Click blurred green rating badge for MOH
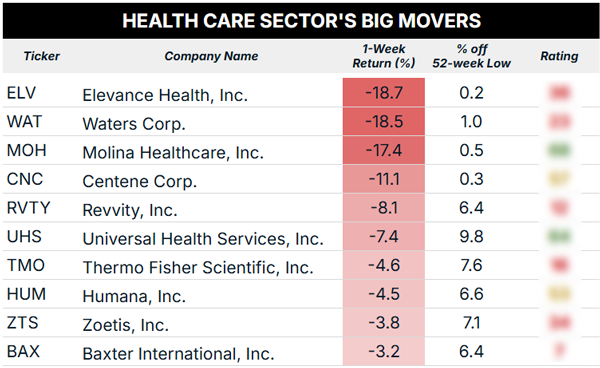The width and height of the screenshot is (600, 368). [x=560, y=150]
